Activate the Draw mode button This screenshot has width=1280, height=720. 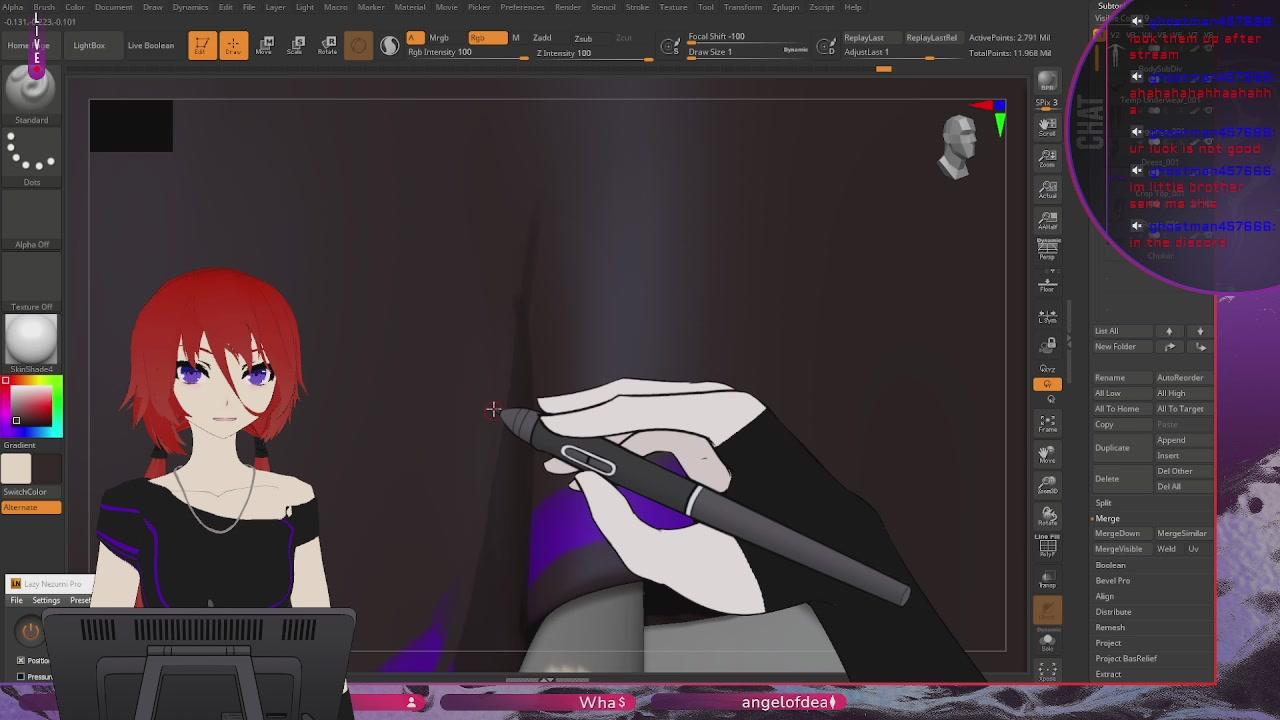point(233,46)
